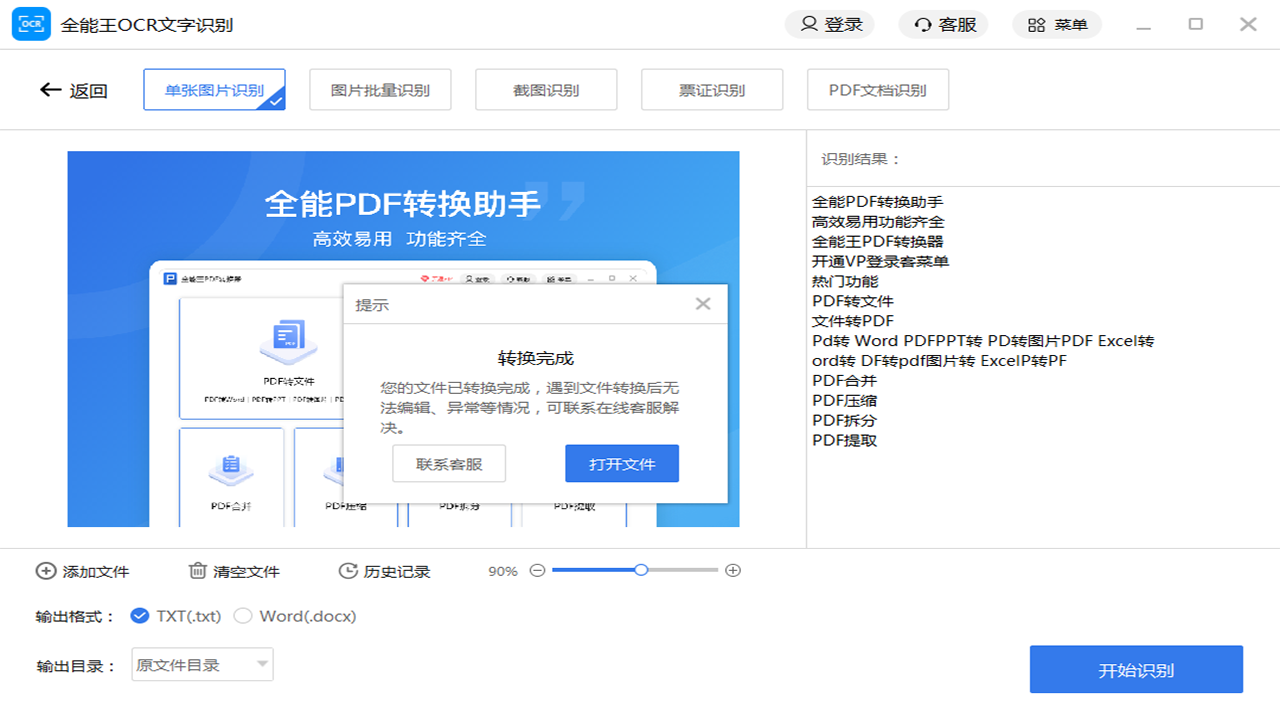The height and width of the screenshot is (720, 1280).
Task: Click the back arrow next to 返回
Action: click(x=49, y=89)
